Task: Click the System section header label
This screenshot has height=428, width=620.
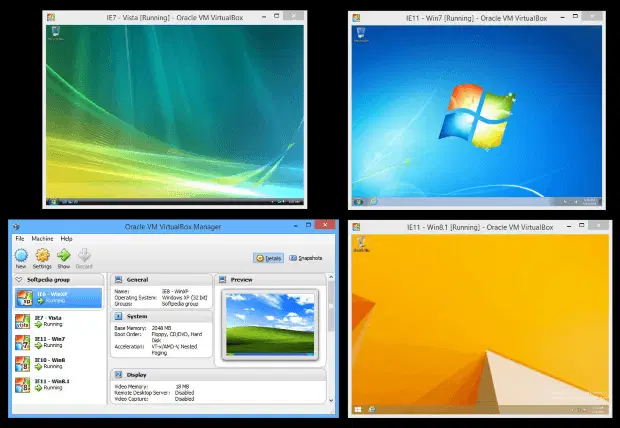Action: coord(137,316)
